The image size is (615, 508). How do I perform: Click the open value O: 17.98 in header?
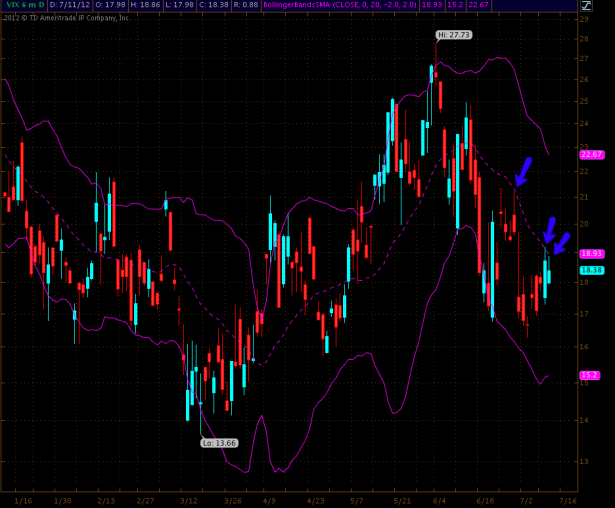(x=113, y=6)
